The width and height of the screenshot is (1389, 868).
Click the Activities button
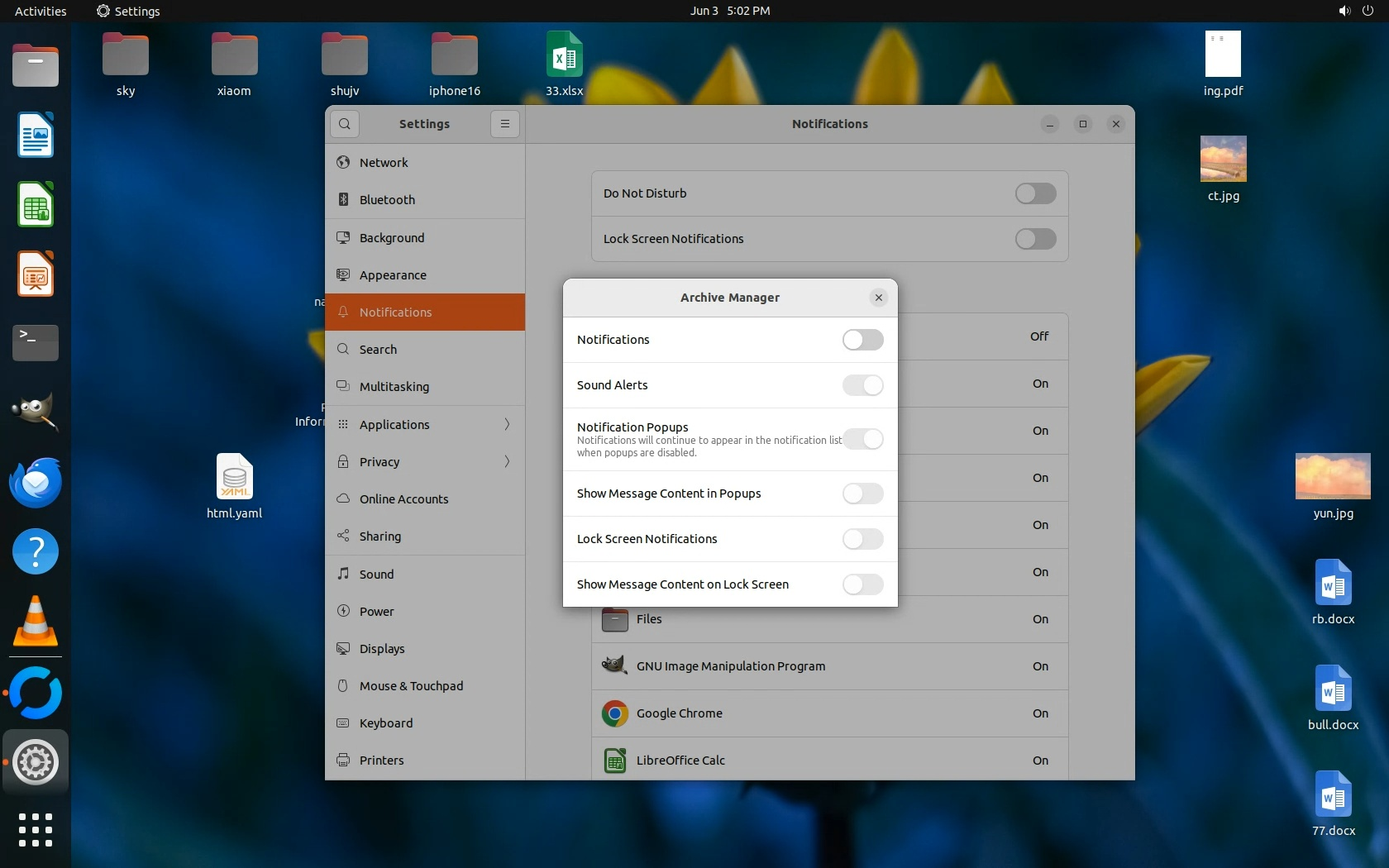click(41, 11)
